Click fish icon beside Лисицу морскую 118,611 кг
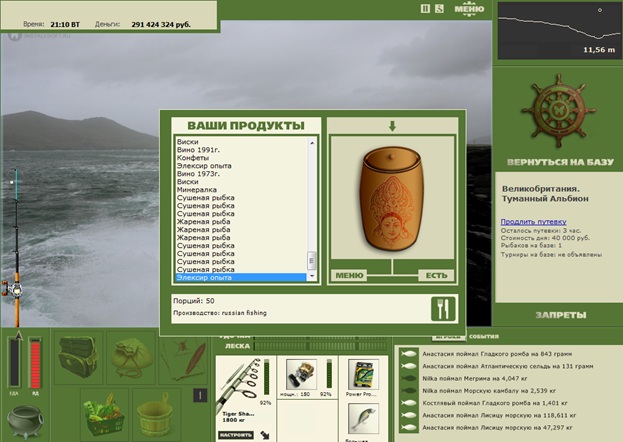This screenshot has height=442, width=623. coord(408,415)
